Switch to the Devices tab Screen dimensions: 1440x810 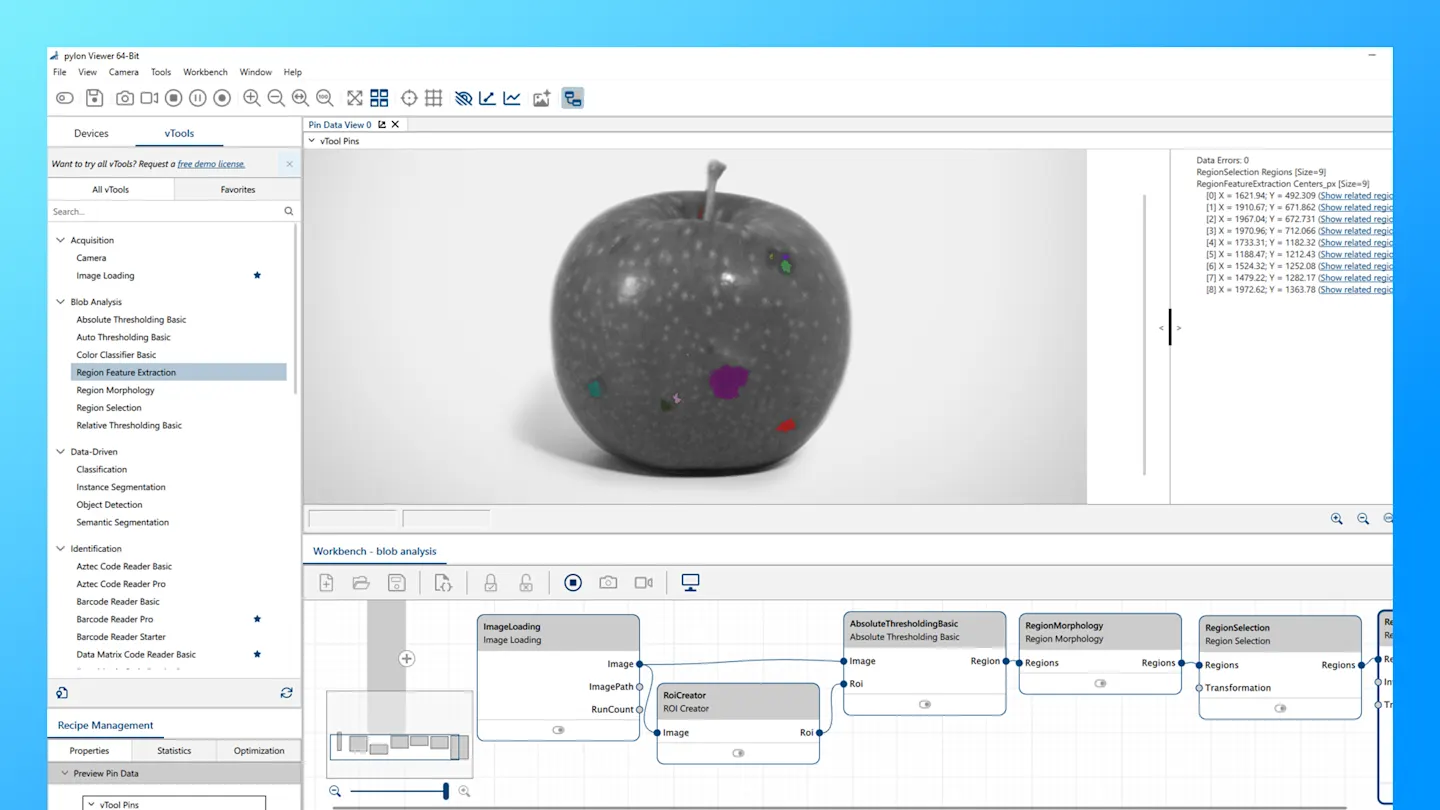pos(91,133)
